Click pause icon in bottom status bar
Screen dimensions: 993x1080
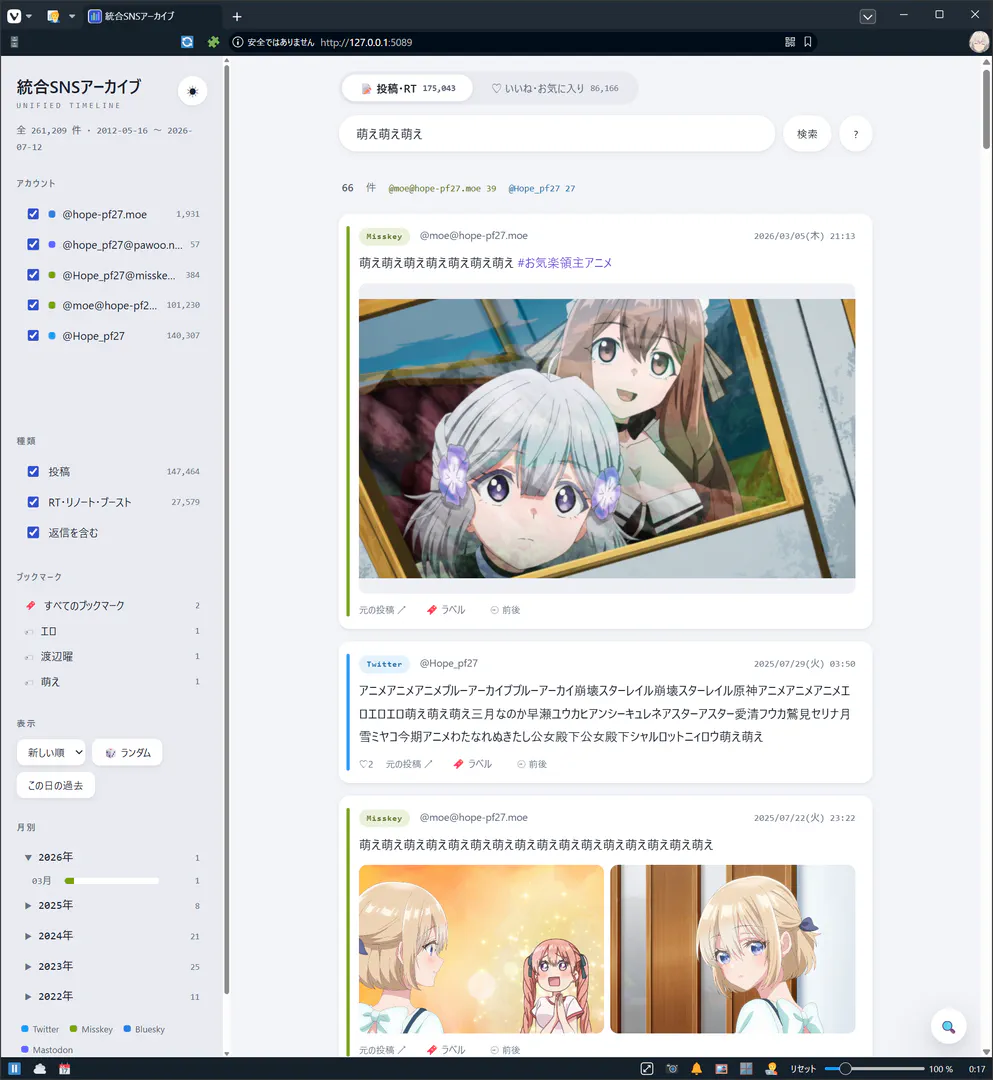point(14,1068)
